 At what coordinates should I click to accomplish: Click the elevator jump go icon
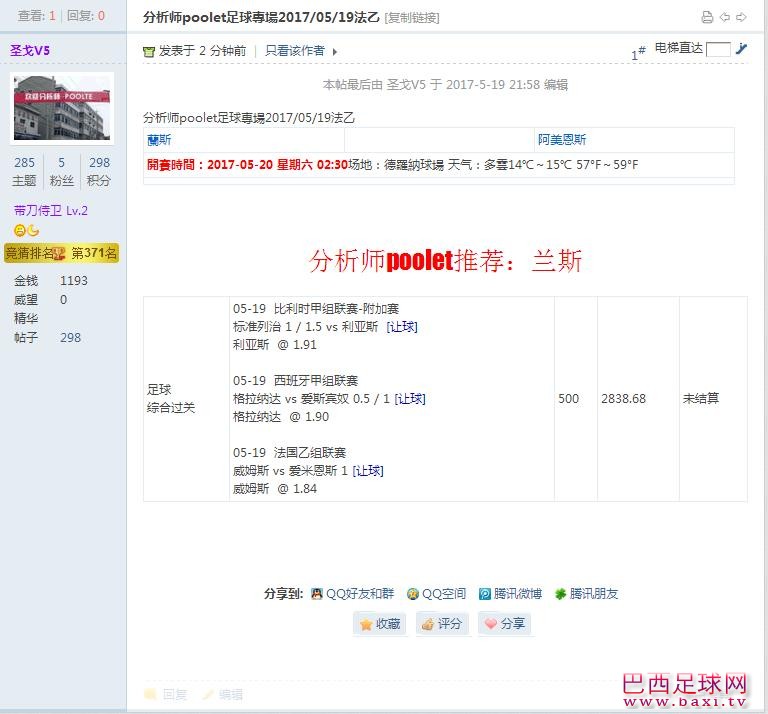[742, 49]
